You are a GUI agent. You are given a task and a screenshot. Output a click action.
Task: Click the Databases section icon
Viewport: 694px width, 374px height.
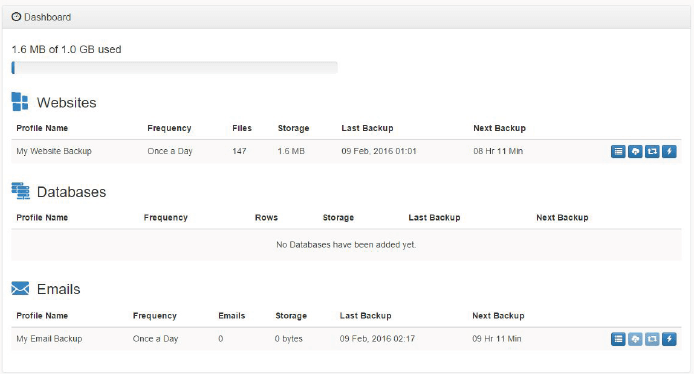(x=20, y=191)
